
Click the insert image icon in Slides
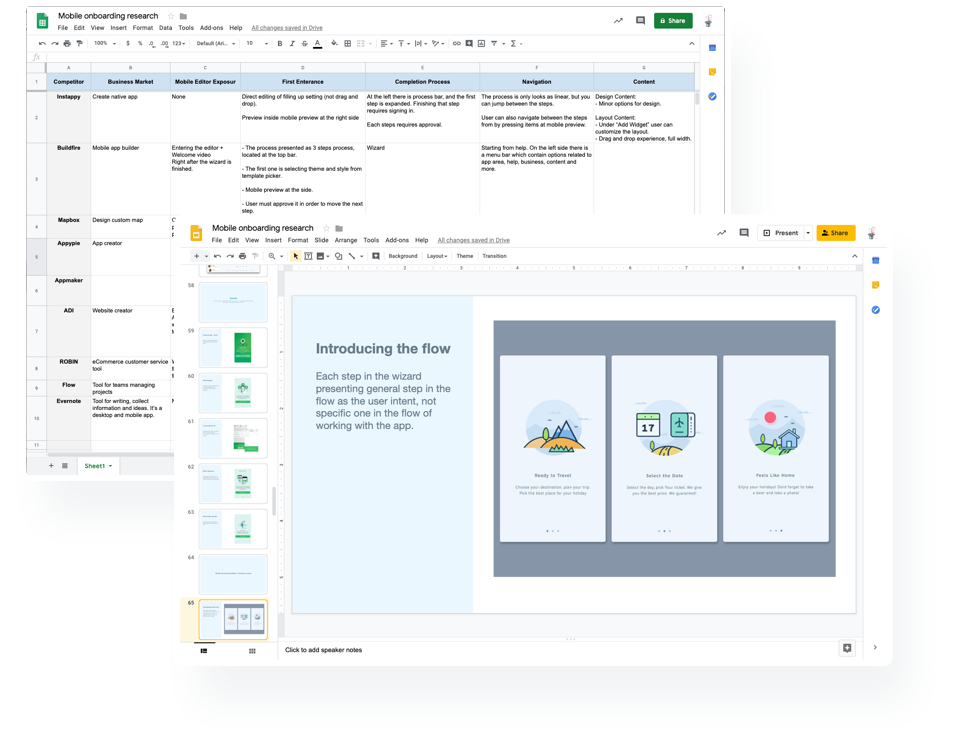pos(320,256)
